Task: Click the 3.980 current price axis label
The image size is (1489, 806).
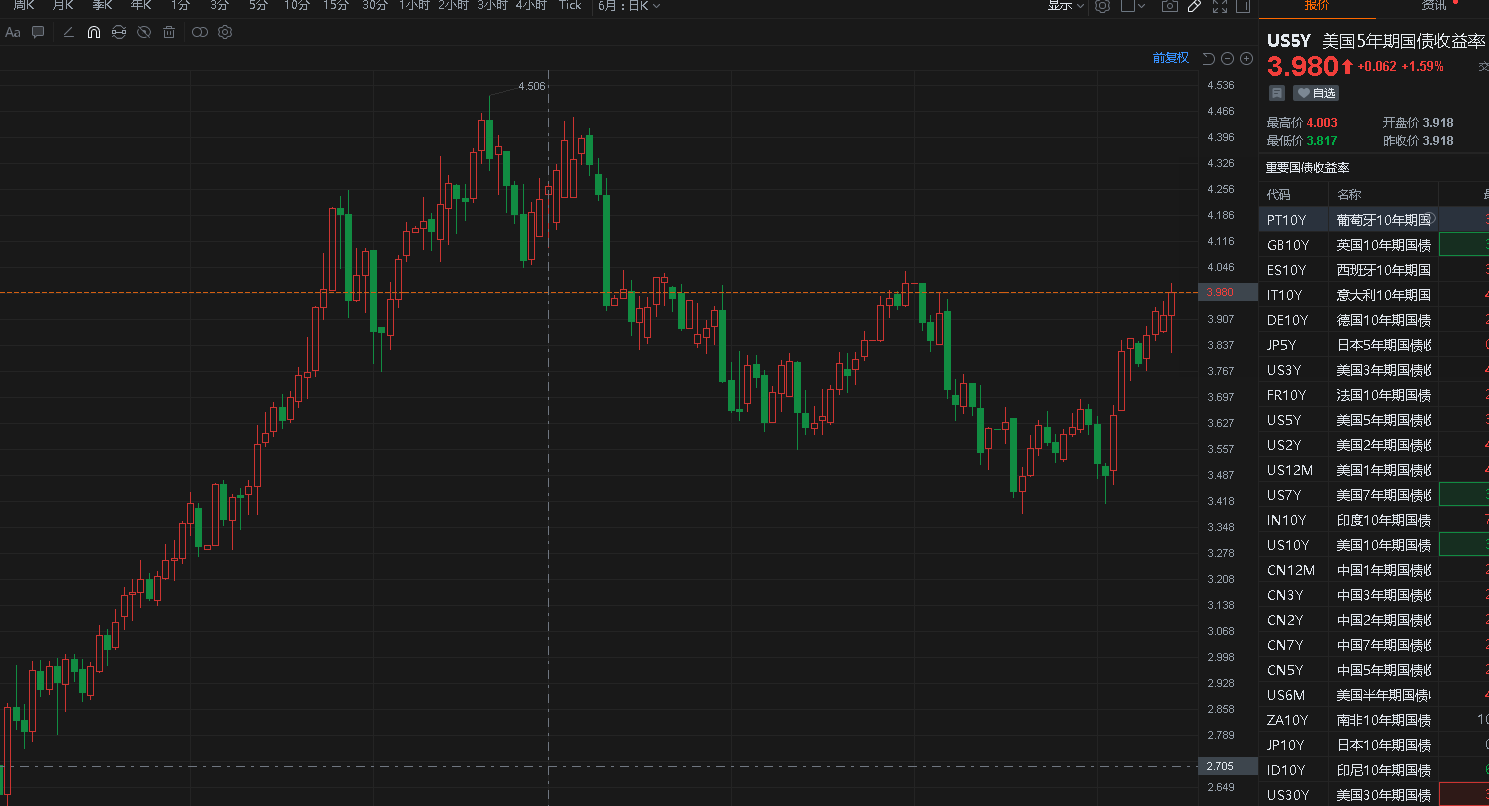Action: tap(1226, 292)
